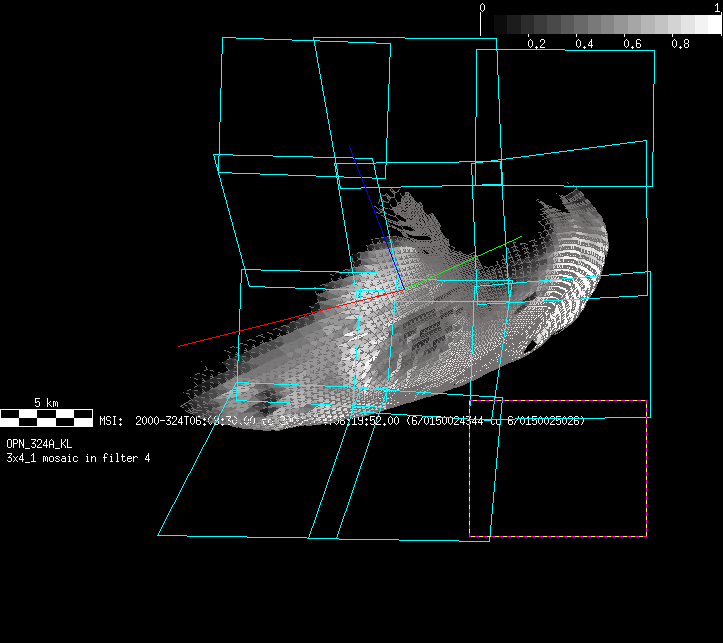The width and height of the screenshot is (723, 643).
Task: Select the 5 km scale bar
Action: pos(46,416)
